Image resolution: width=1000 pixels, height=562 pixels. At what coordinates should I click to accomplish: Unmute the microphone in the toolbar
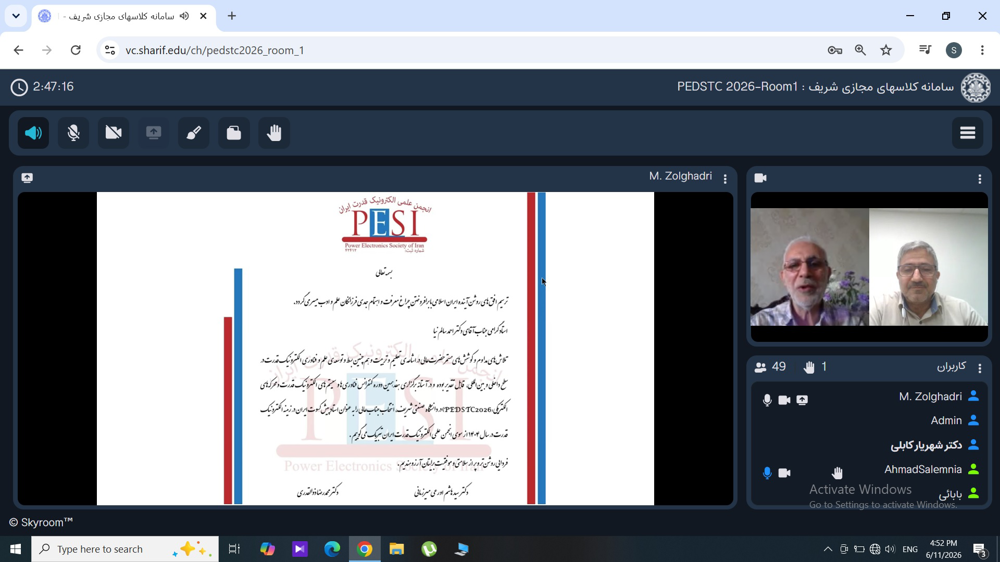point(73,133)
